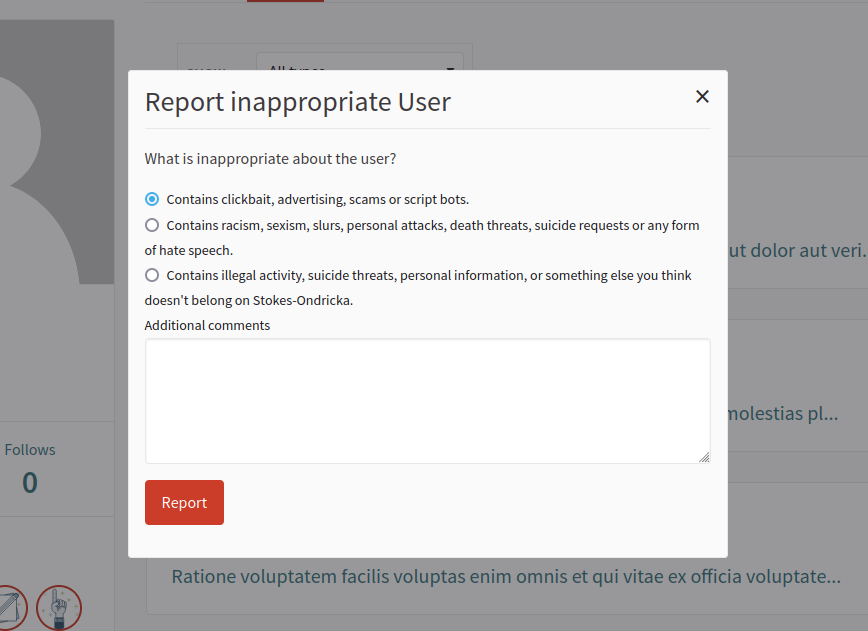Viewport: 868px width, 631px height.
Task: Open the post ending 'molestias pl...'
Action: pyautogui.click(x=783, y=413)
